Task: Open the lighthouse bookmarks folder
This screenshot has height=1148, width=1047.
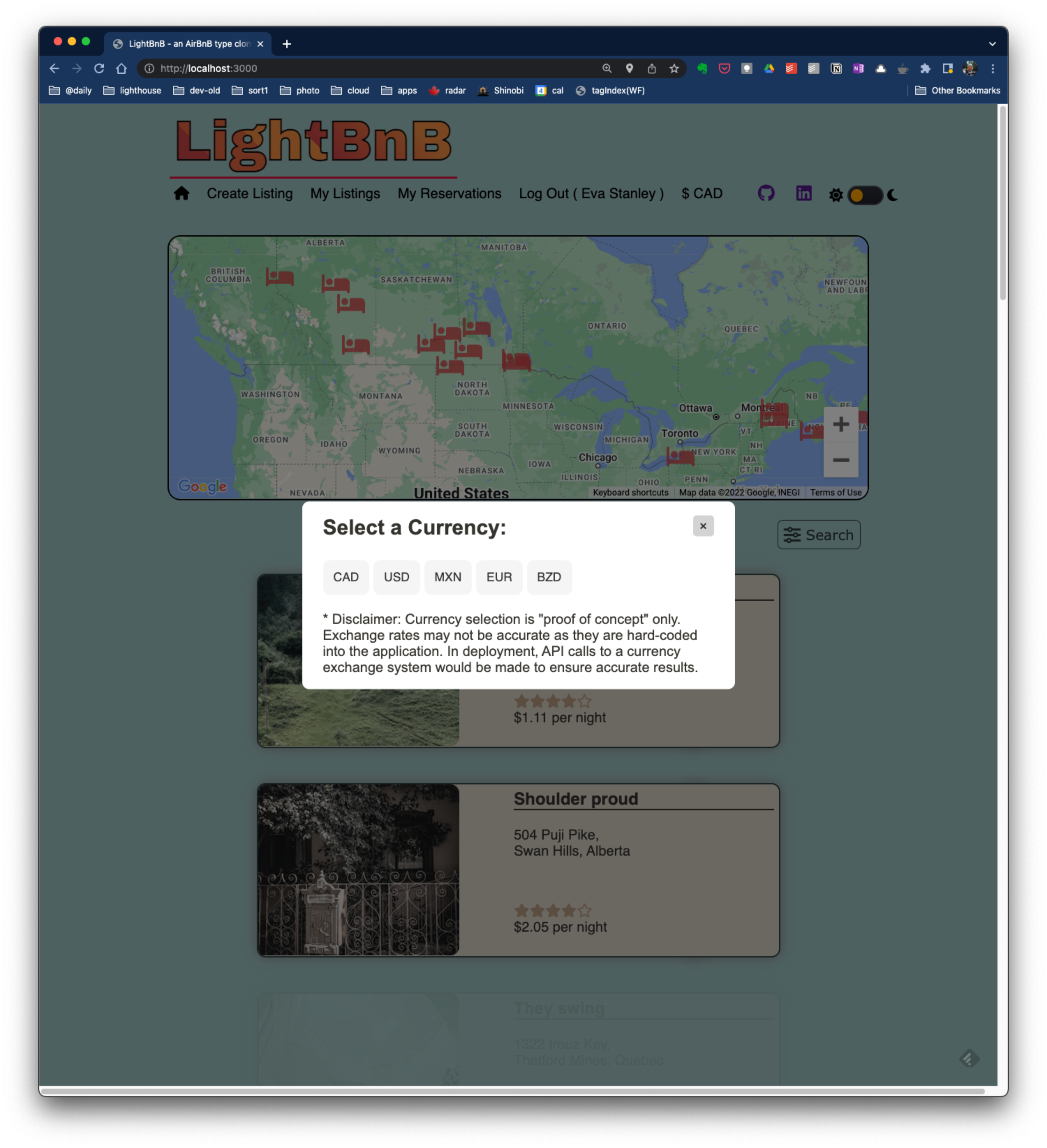Action: [132, 90]
